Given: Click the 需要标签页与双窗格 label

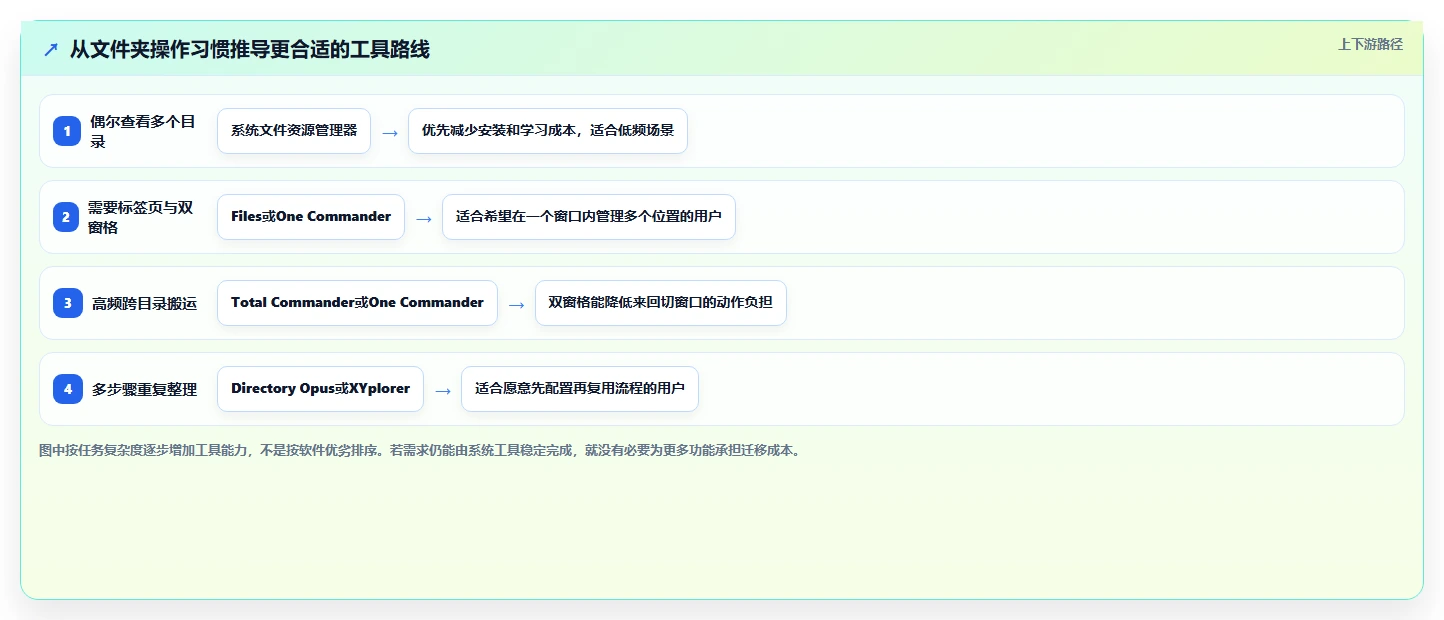Looking at the screenshot, I should point(141,217).
